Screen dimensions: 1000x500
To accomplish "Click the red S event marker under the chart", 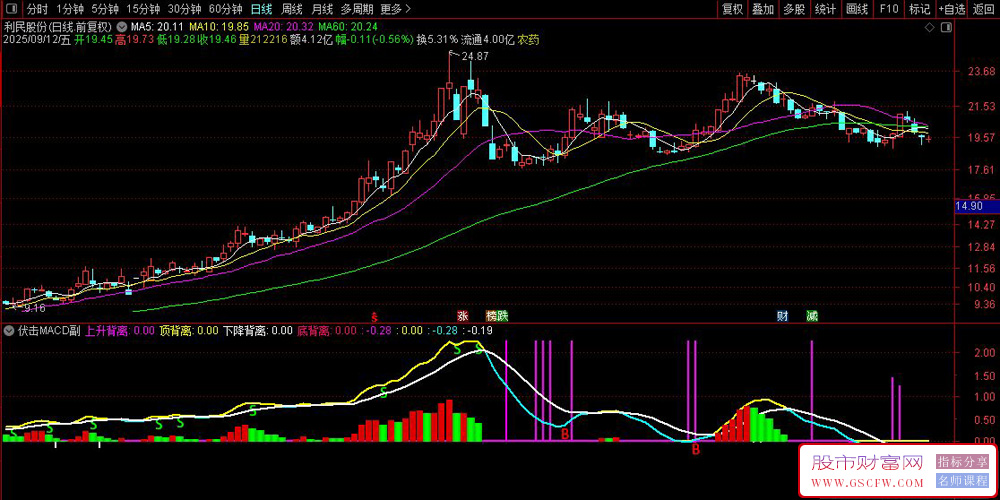I will pos(375,316).
